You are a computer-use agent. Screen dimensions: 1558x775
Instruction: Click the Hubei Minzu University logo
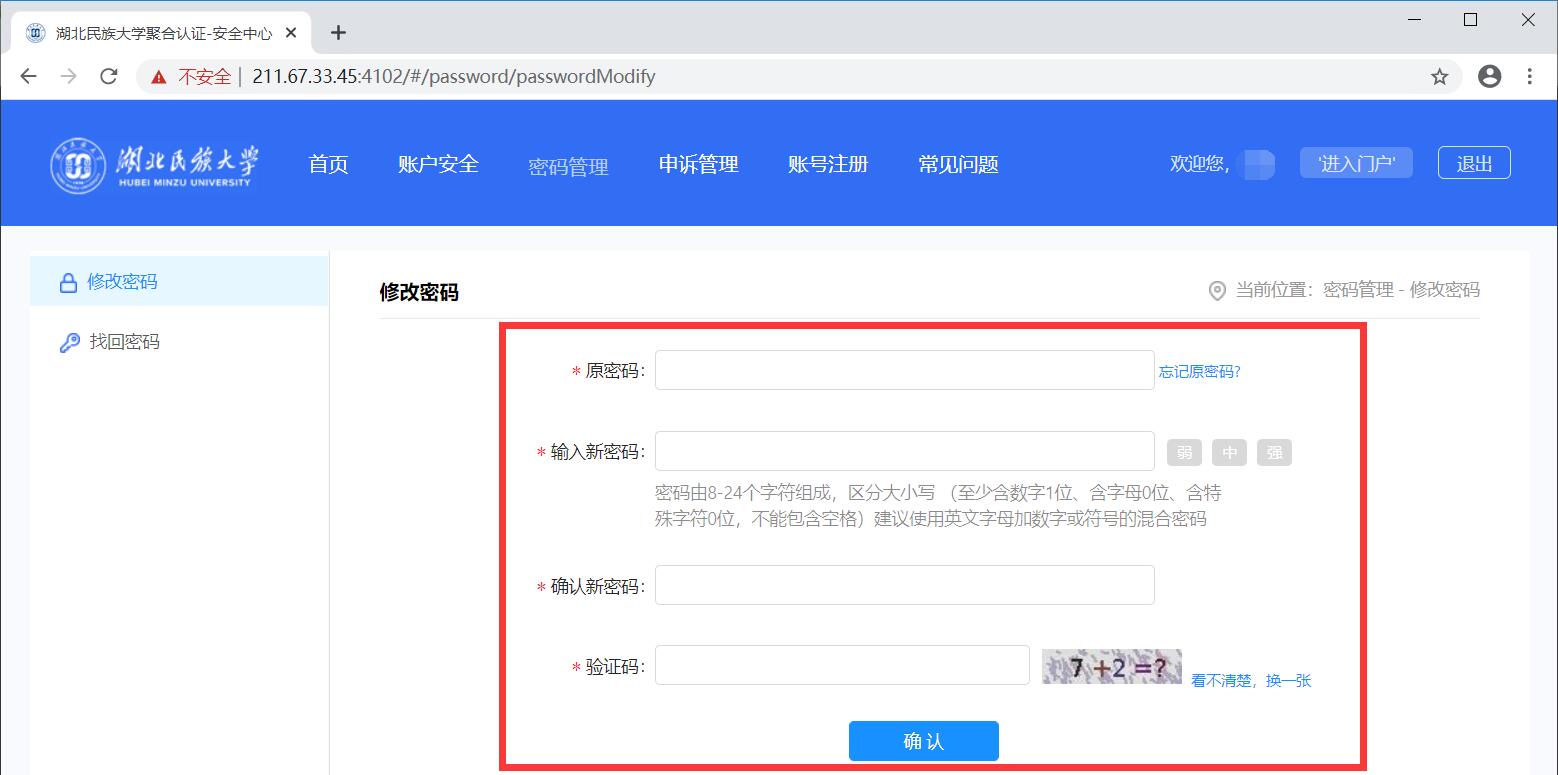coord(155,164)
